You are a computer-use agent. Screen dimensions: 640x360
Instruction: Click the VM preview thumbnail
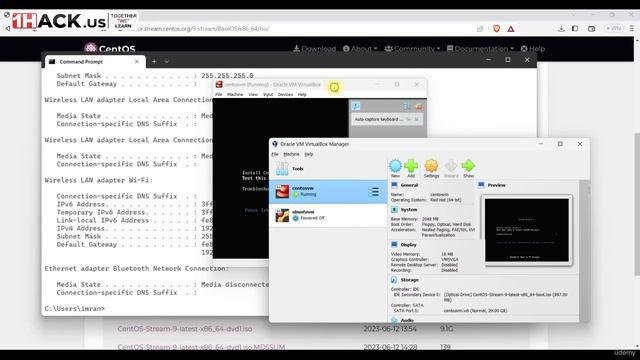(527, 230)
